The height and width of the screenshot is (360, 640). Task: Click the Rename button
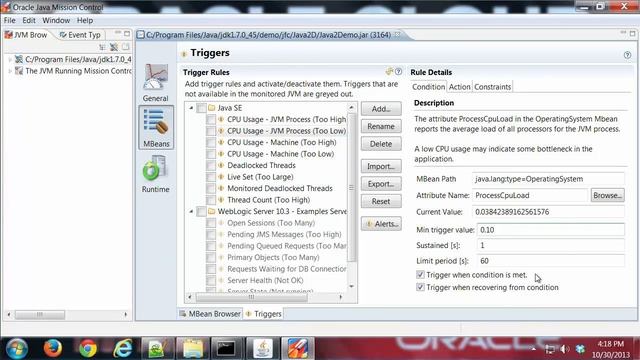[x=381, y=127]
